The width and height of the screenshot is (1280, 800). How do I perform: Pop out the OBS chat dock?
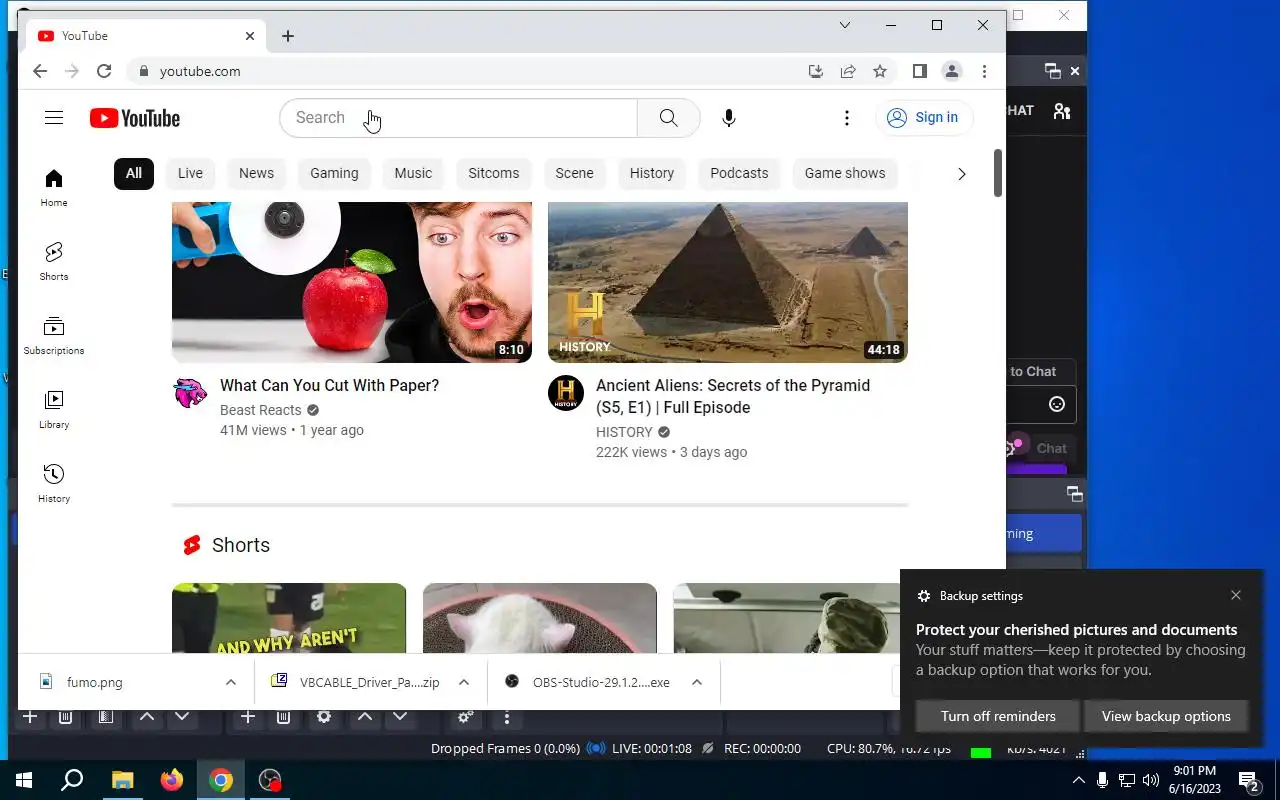[x=1052, y=71]
